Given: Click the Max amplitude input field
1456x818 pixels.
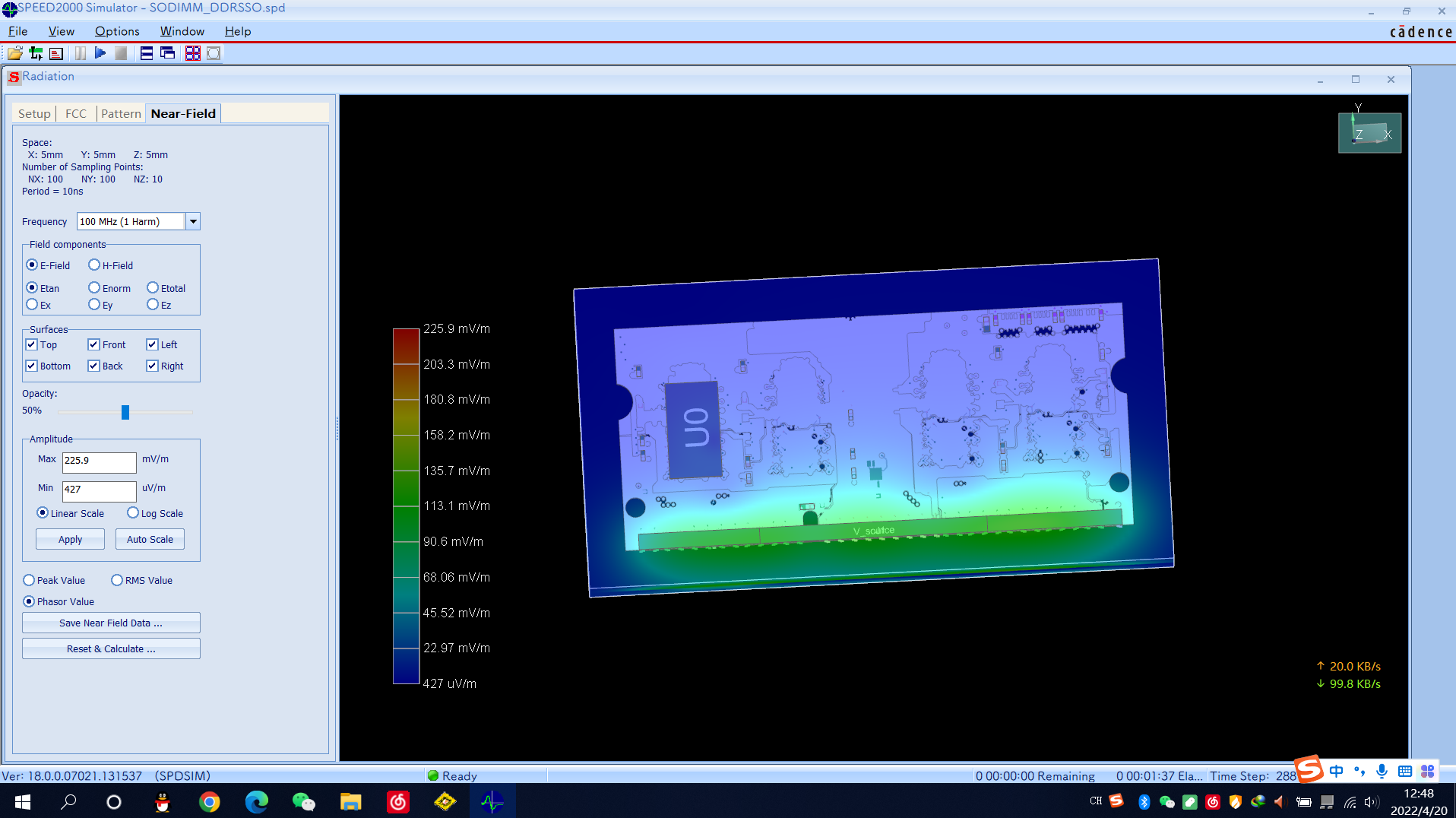Looking at the screenshot, I should pyautogui.click(x=99, y=461).
